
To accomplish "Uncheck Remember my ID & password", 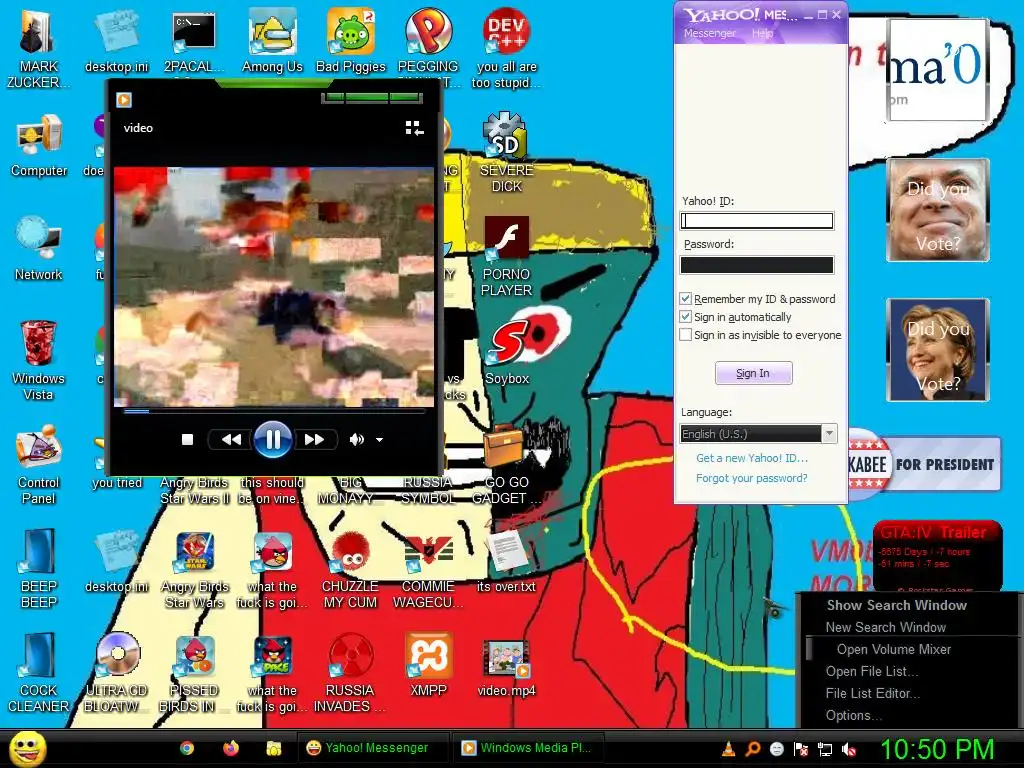I will pos(685,298).
